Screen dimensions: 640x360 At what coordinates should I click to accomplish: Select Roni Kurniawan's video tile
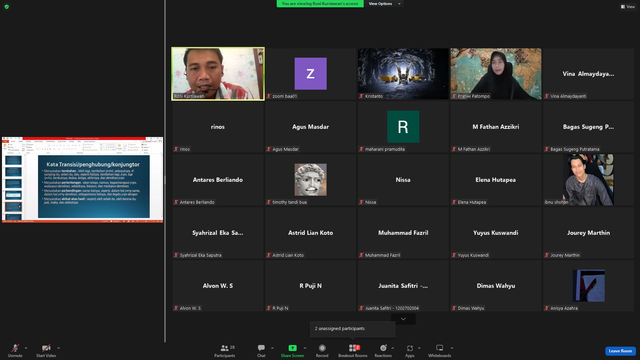tap(218, 74)
